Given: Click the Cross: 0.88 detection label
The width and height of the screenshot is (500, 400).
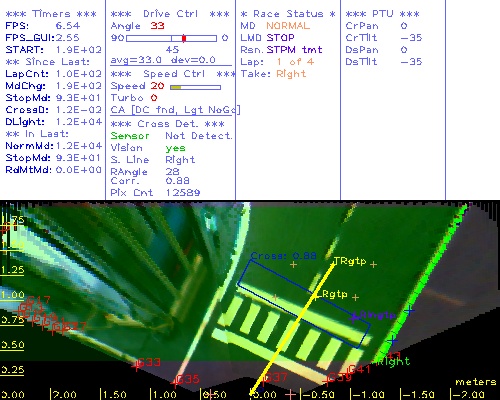Looking at the screenshot, I should [283, 256].
